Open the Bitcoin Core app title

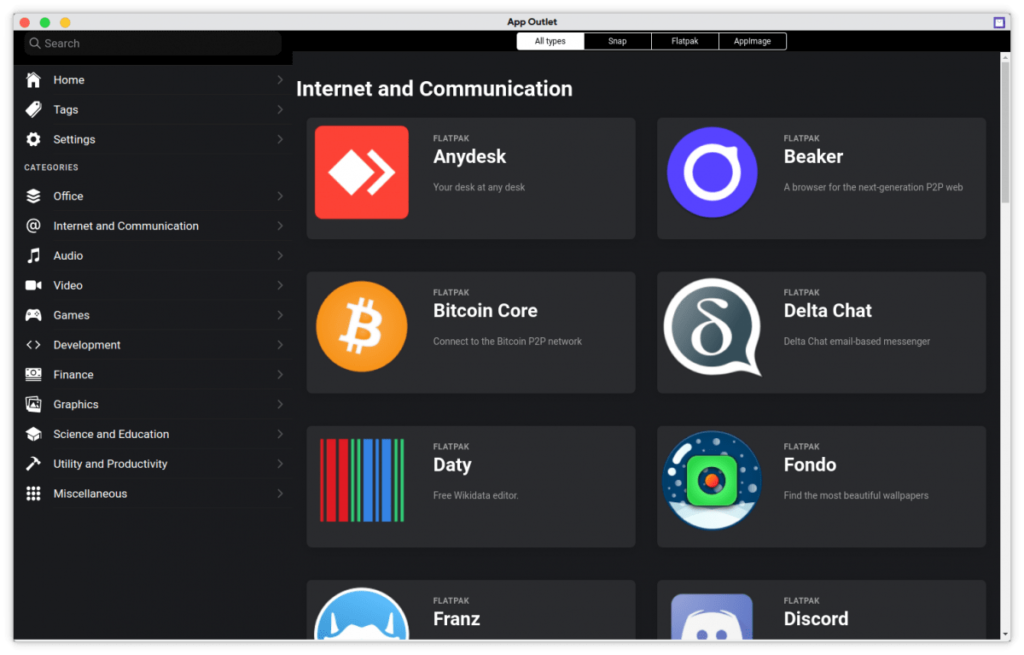pos(485,311)
